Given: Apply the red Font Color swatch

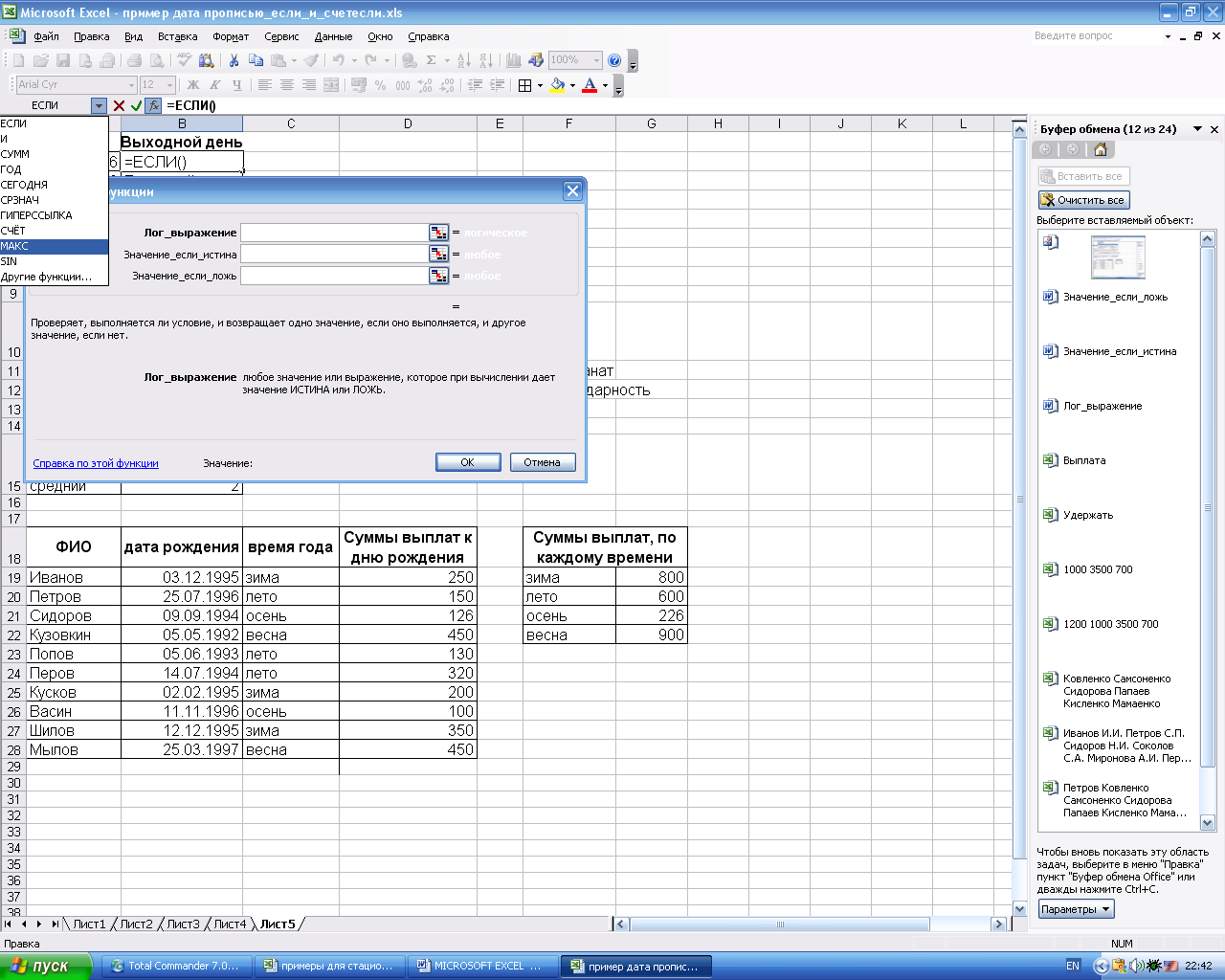Looking at the screenshot, I should click(590, 85).
